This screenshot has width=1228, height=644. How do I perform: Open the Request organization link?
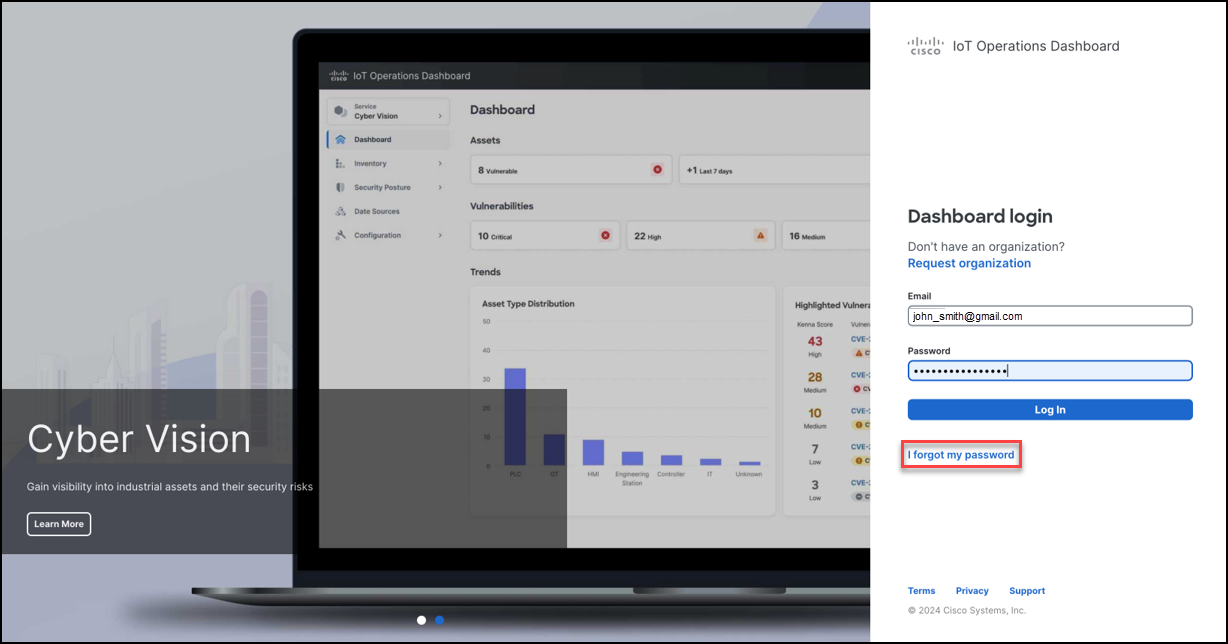coord(968,263)
